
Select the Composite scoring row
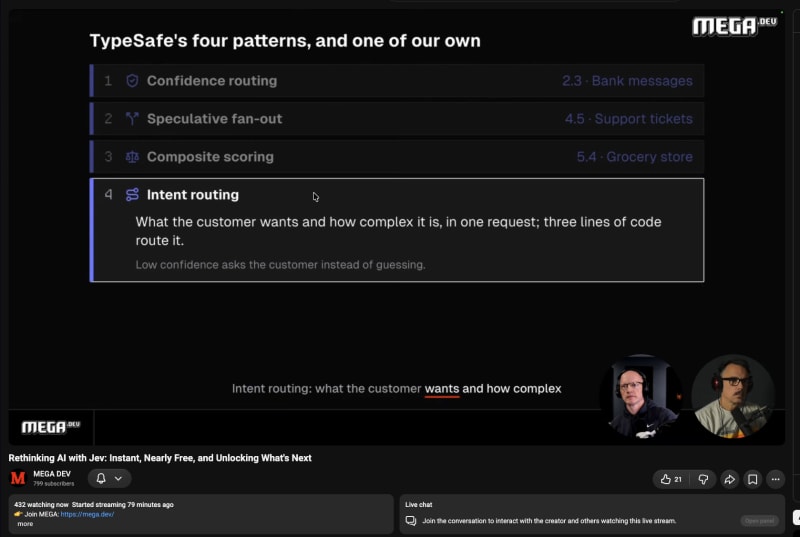(x=397, y=157)
